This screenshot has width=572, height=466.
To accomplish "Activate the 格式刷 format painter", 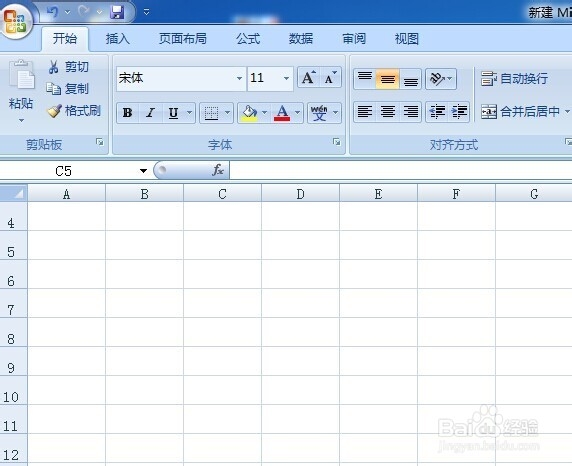I will click(74, 111).
